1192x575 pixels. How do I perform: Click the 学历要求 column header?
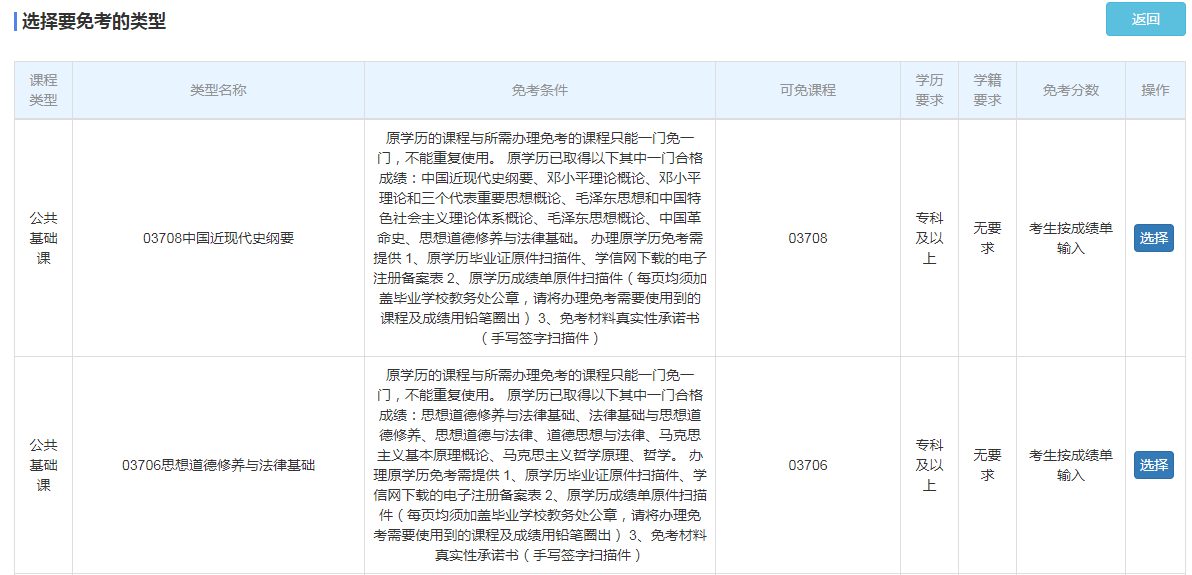coord(929,90)
